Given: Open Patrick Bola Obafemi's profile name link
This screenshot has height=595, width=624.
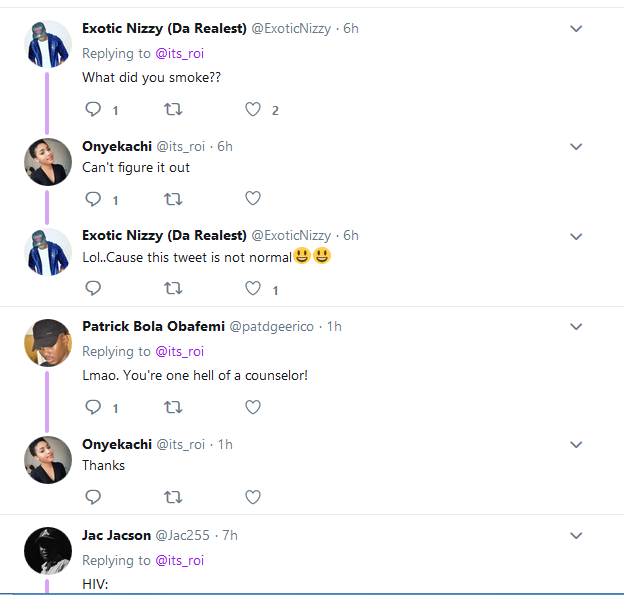Looking at the screenshot, I should (x=153, y=327).
